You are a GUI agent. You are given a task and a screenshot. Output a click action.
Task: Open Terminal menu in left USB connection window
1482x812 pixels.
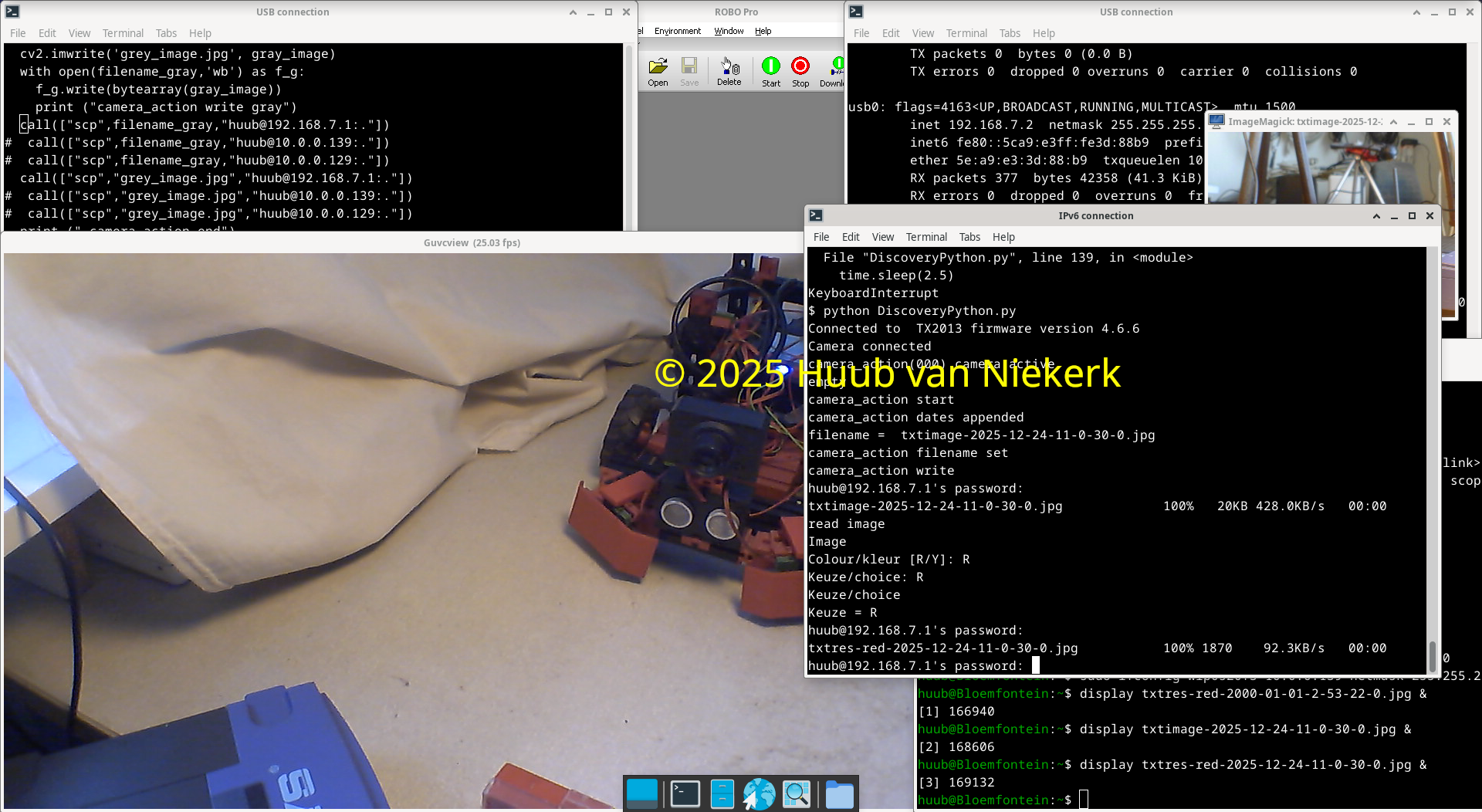(x=123, y=33)
